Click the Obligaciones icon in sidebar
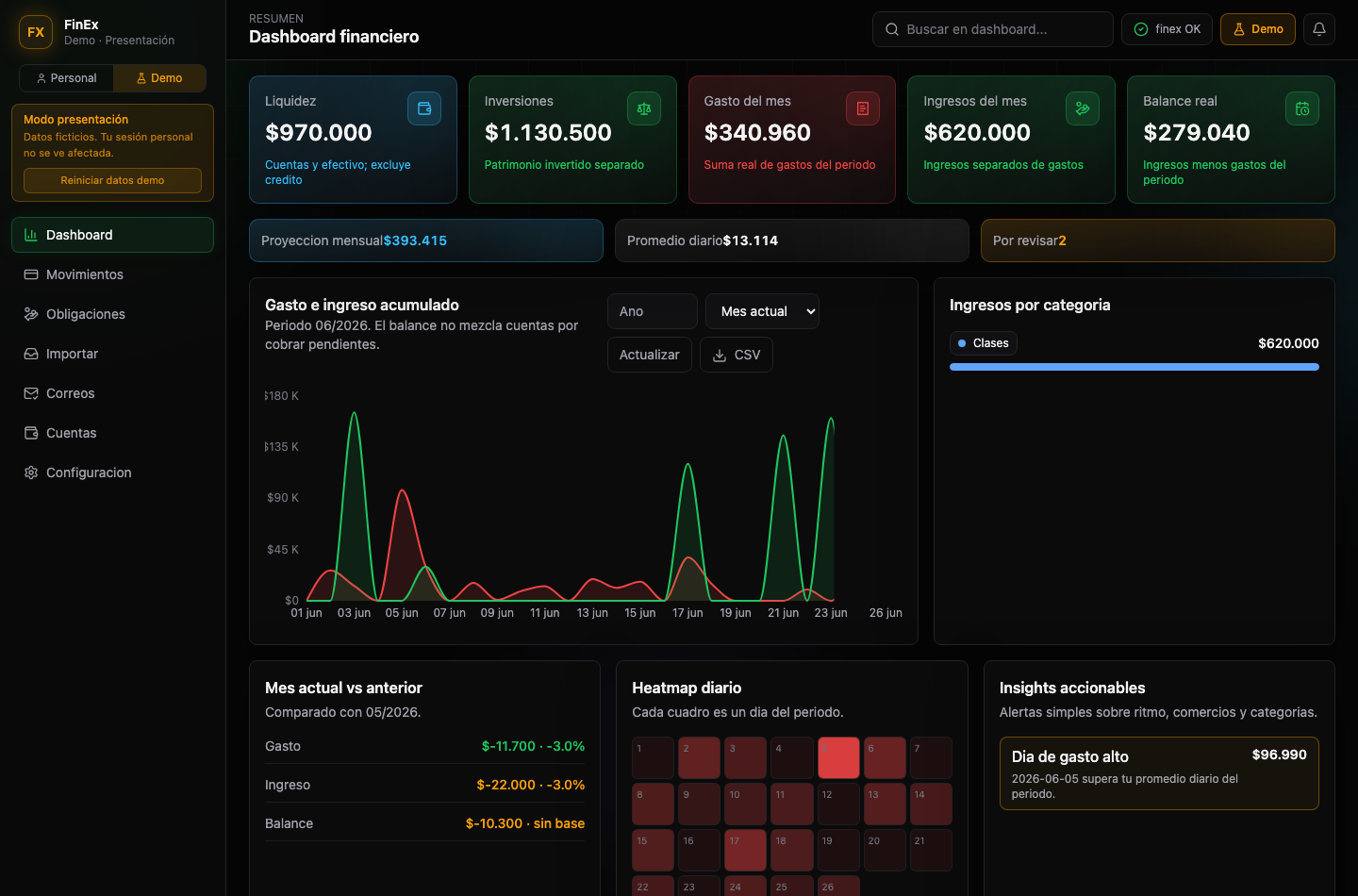The width and height of the screenshot is (1358, 896). click(31, 314)
